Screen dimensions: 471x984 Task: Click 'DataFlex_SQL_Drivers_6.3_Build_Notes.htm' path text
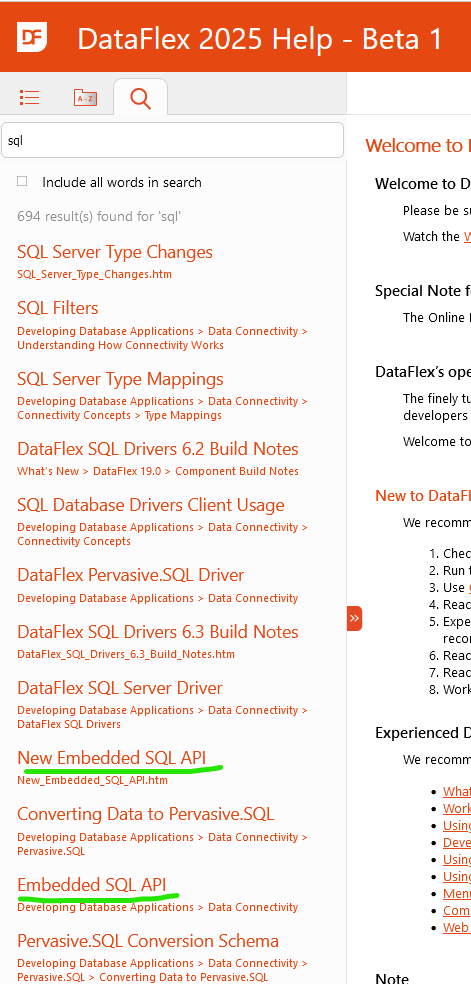tap(126, 654)
